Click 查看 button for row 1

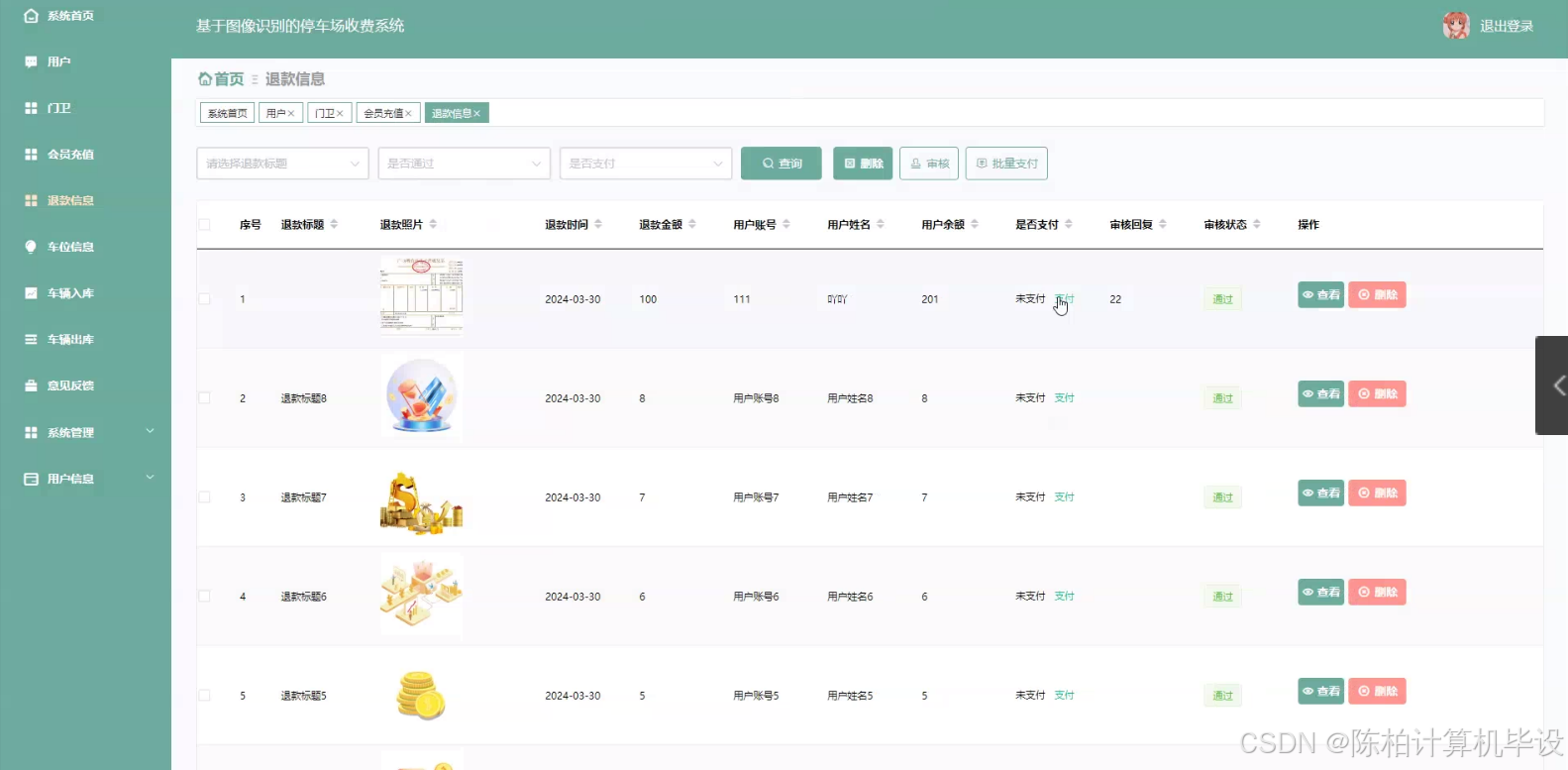(1321, 295)
